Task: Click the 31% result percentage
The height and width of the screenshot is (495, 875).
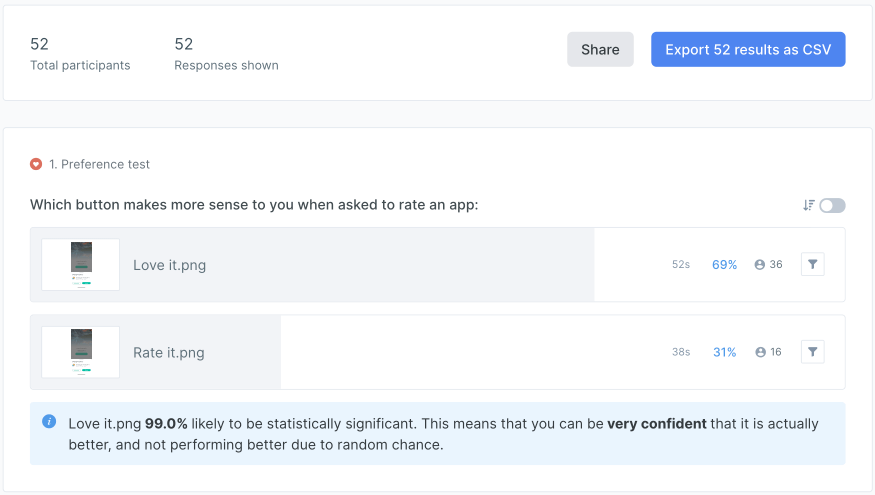Action: tap(724, 352)
